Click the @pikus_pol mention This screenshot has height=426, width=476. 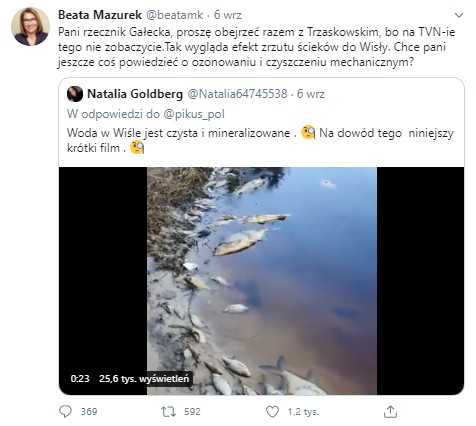pos(194,114)
